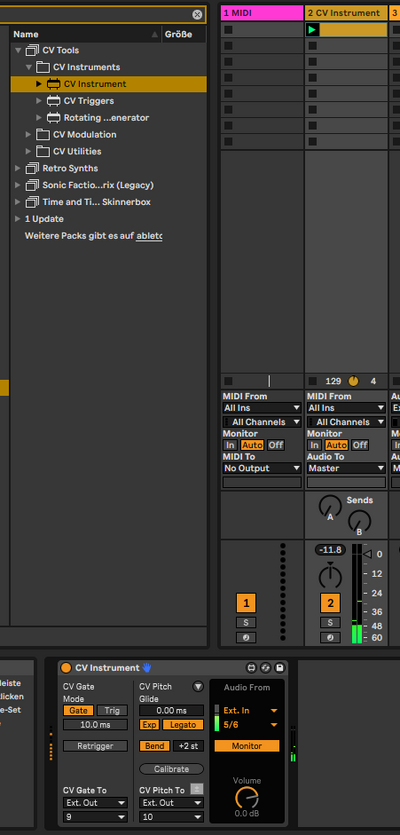Click the Calibrate button
This screenshot has width=400, height=835.
[172, 769]
